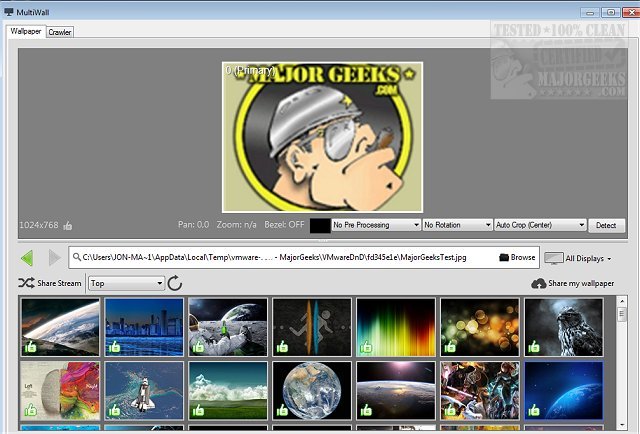Click the Bezel: OFF text
Screen dimensions: 640x434
click(x=284, y=225)
